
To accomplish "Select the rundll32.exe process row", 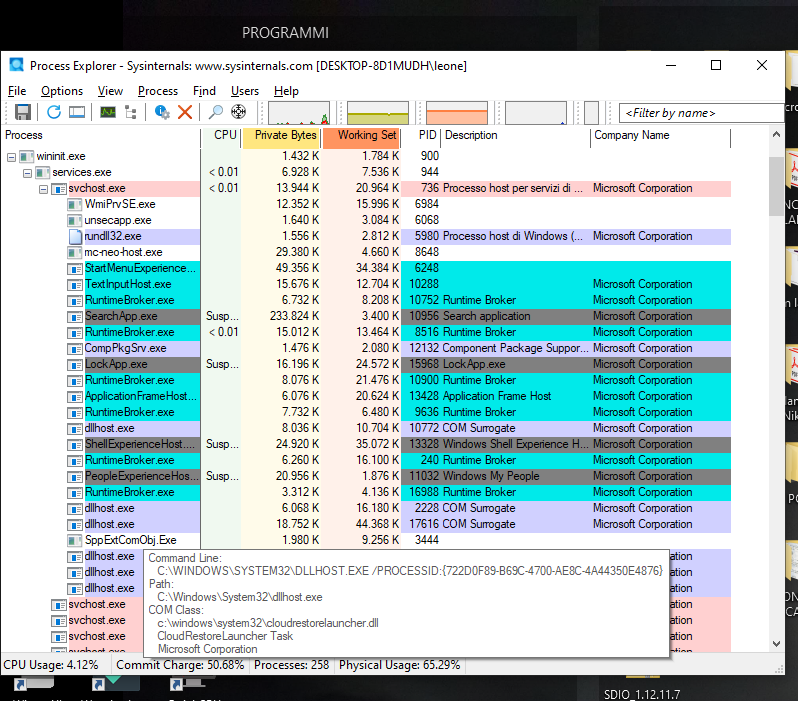I will pos(365,236).
